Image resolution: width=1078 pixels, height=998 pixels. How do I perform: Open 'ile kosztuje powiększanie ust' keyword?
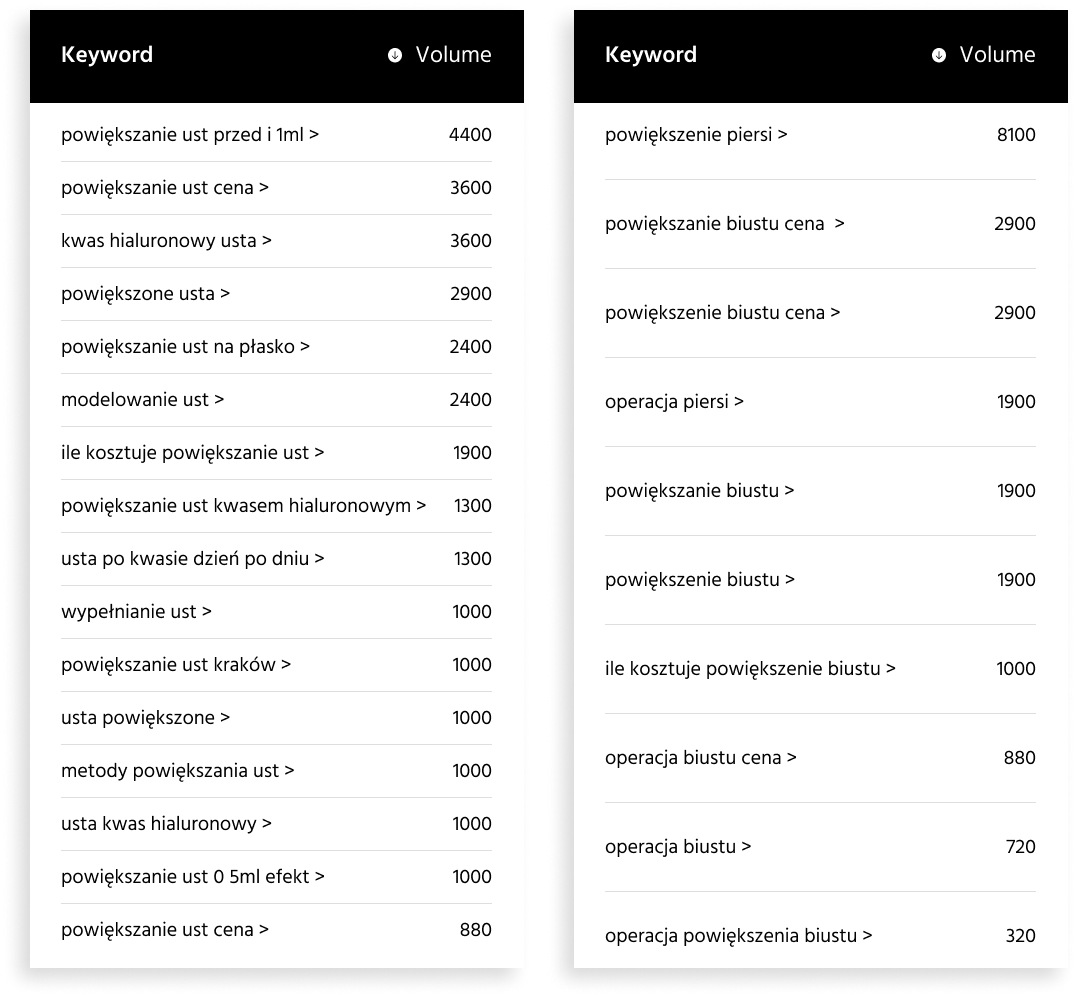click(192, 452)
